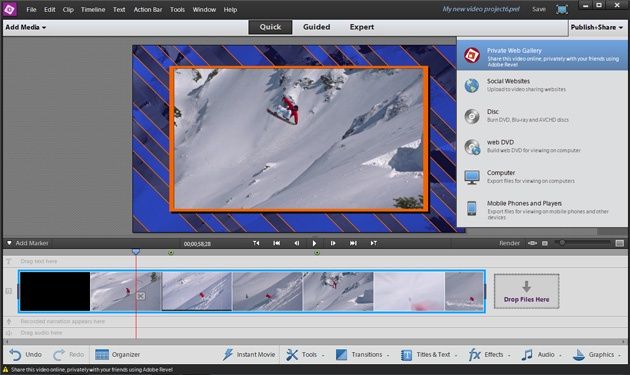Click the 'Drag audio here' track text

41,333
